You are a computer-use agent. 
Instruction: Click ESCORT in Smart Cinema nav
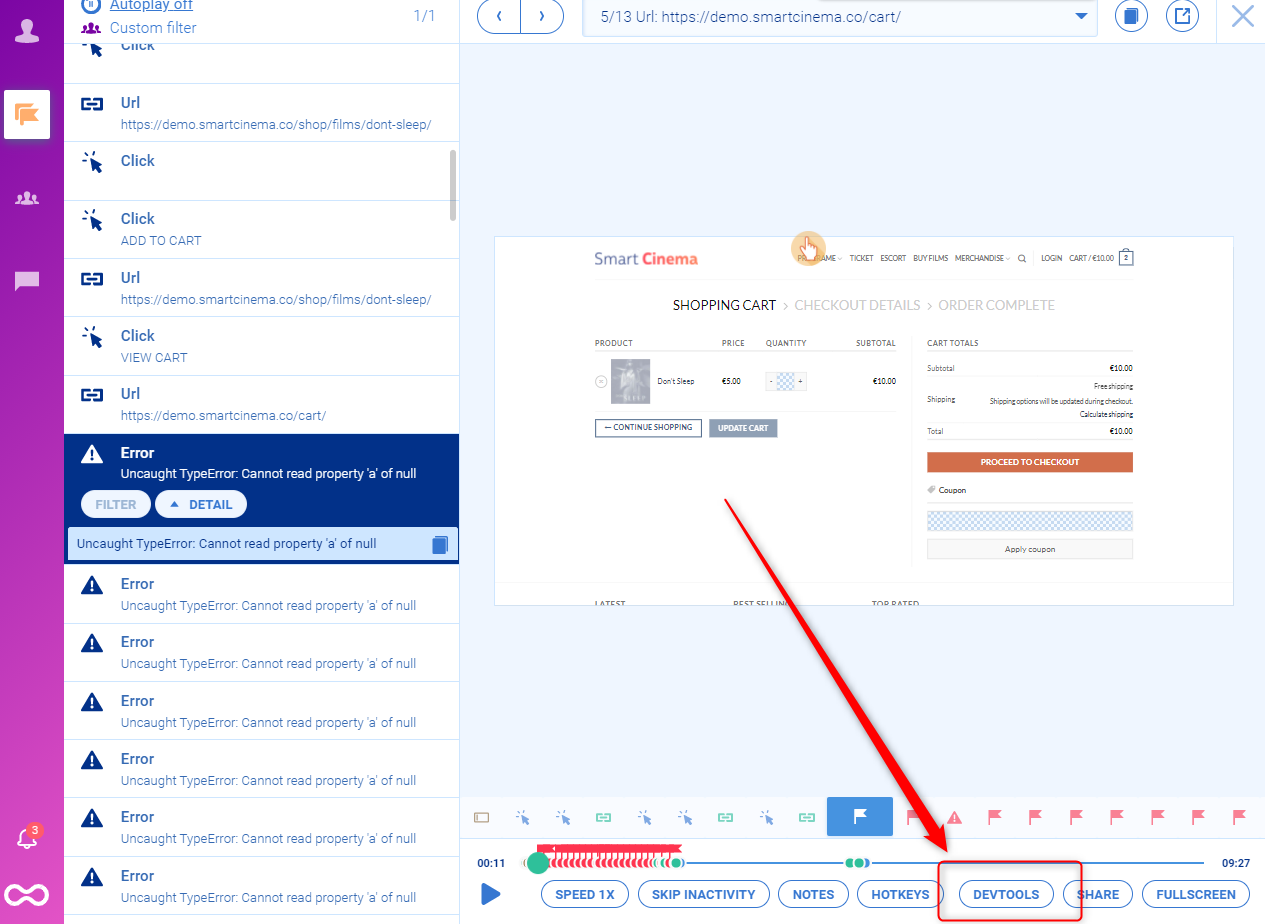pyautogui.click(x=893, y=258)
